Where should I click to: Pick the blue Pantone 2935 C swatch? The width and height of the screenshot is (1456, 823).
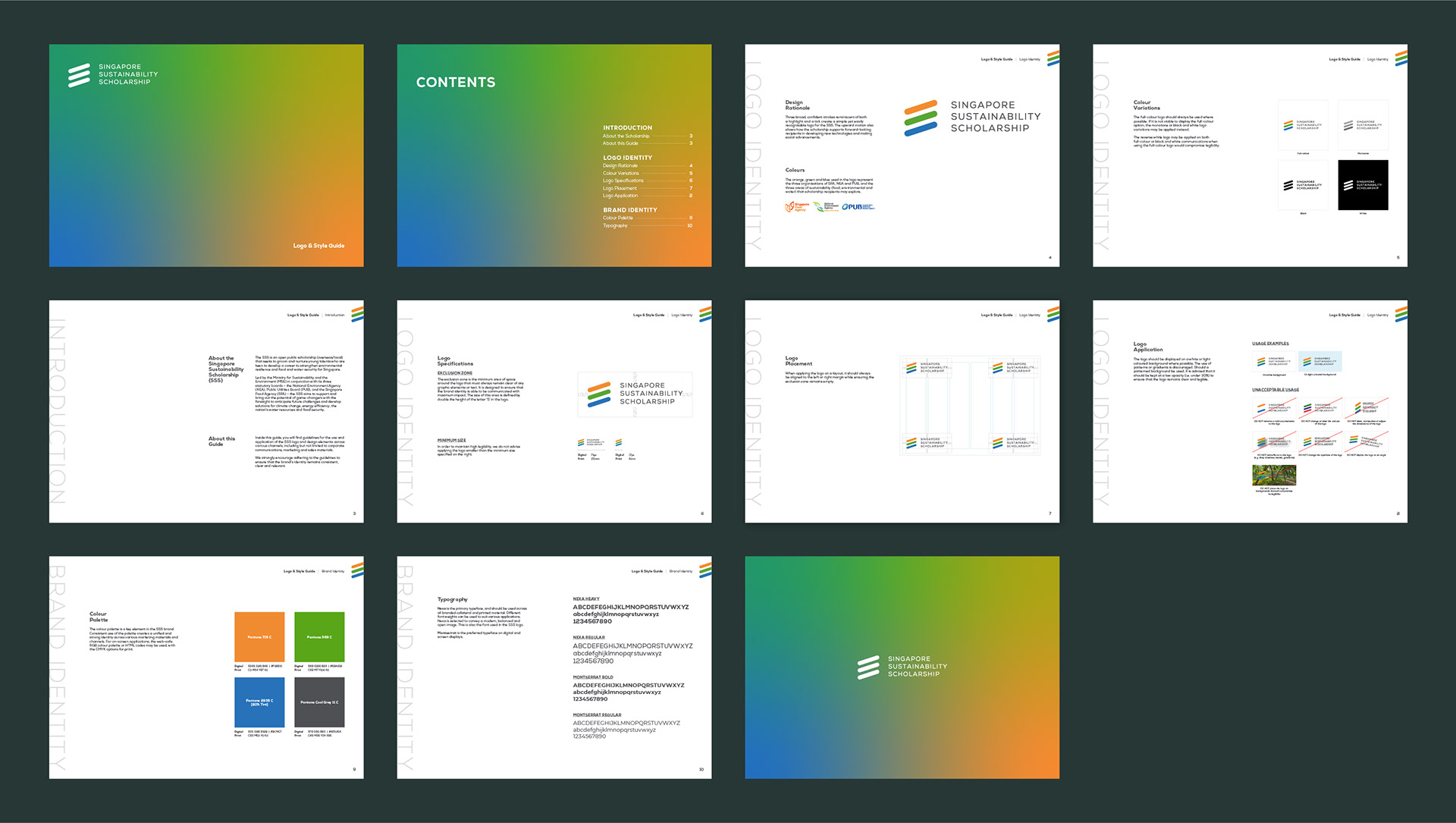click(x=259, y=702)
